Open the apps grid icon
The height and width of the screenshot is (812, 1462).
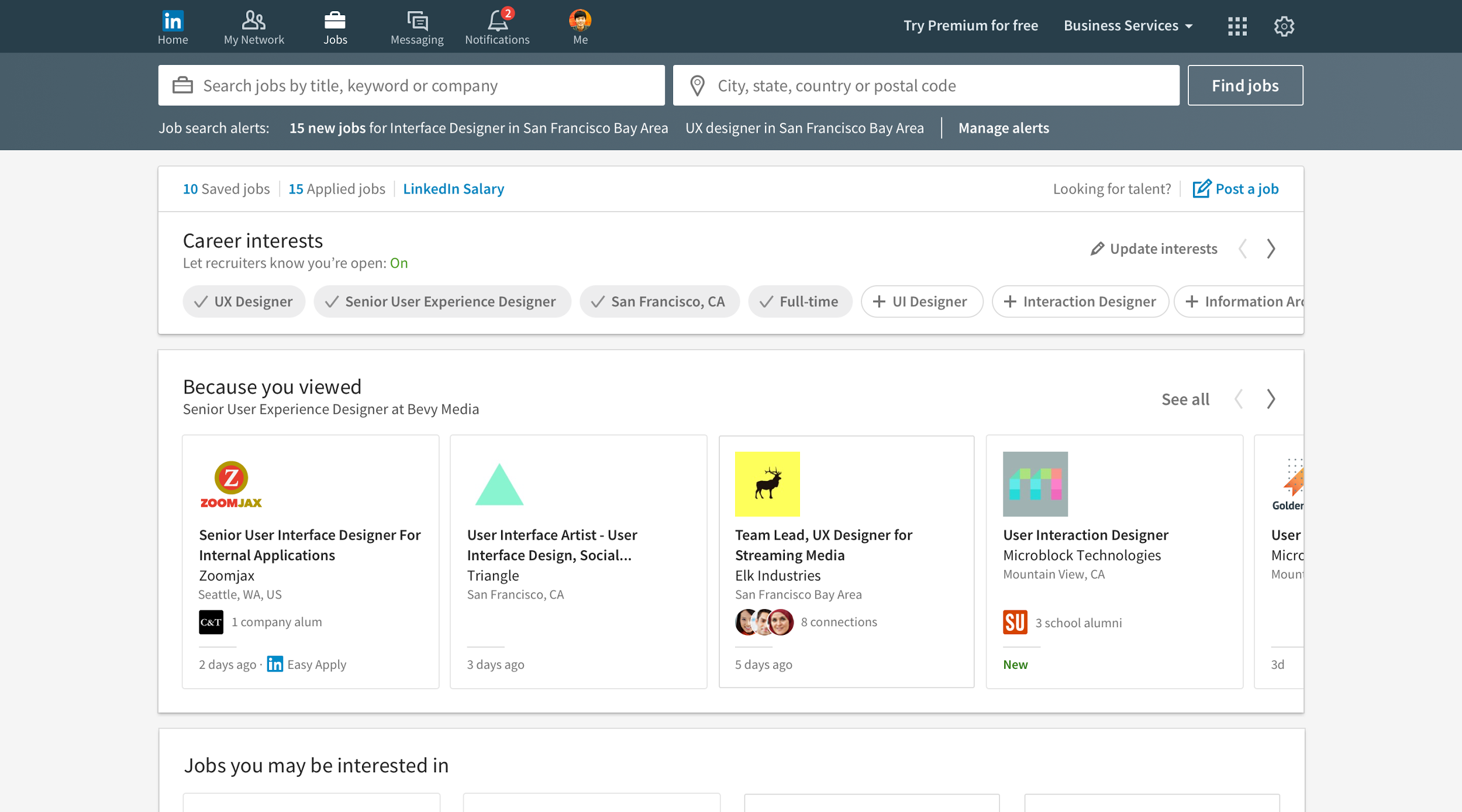click(x=1237, y=26)
